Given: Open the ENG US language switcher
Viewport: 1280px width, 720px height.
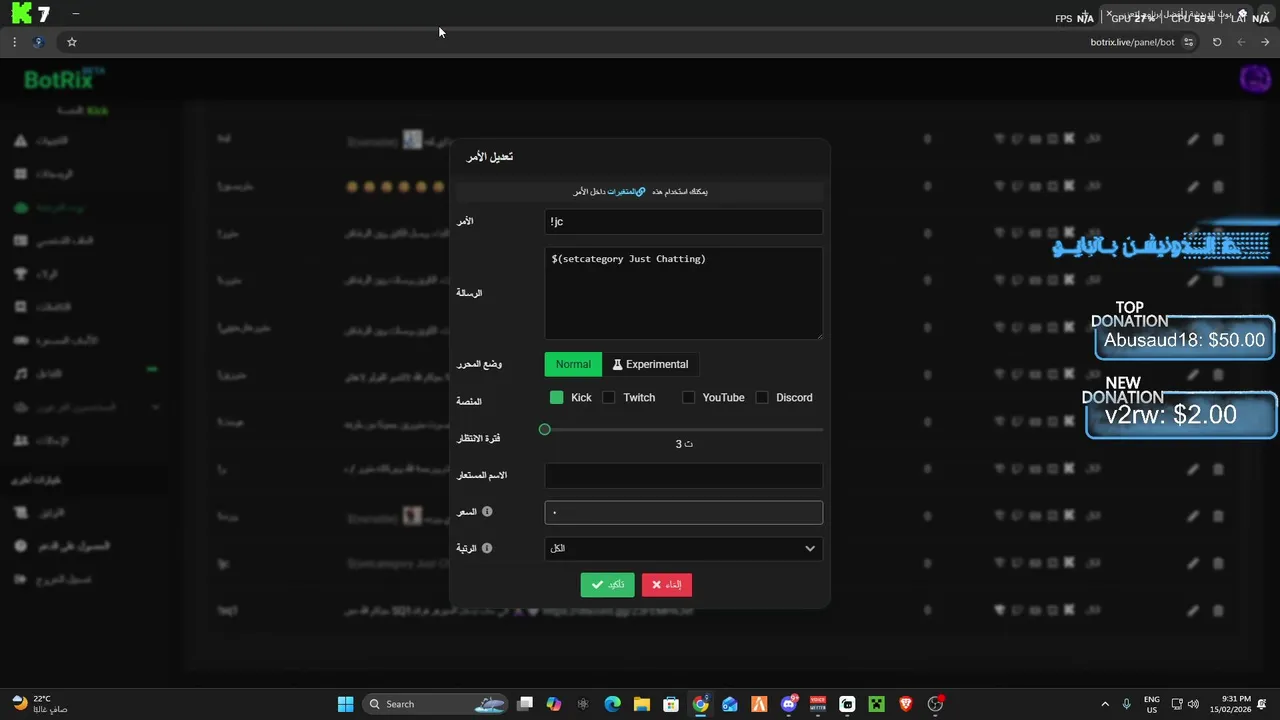Looking at the screenshot, I should tap(1152, 704).
